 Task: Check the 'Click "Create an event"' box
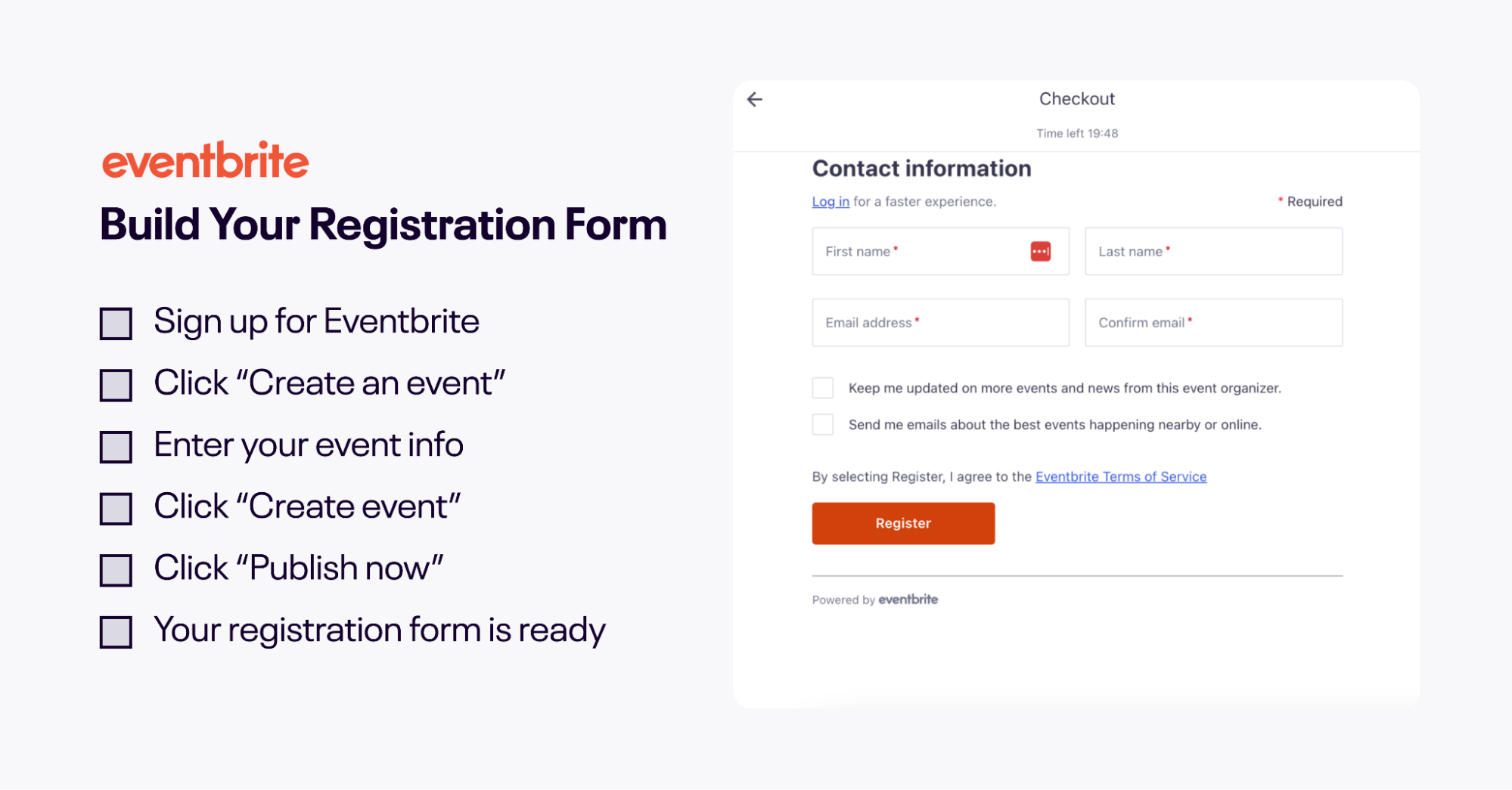point(116,386)
